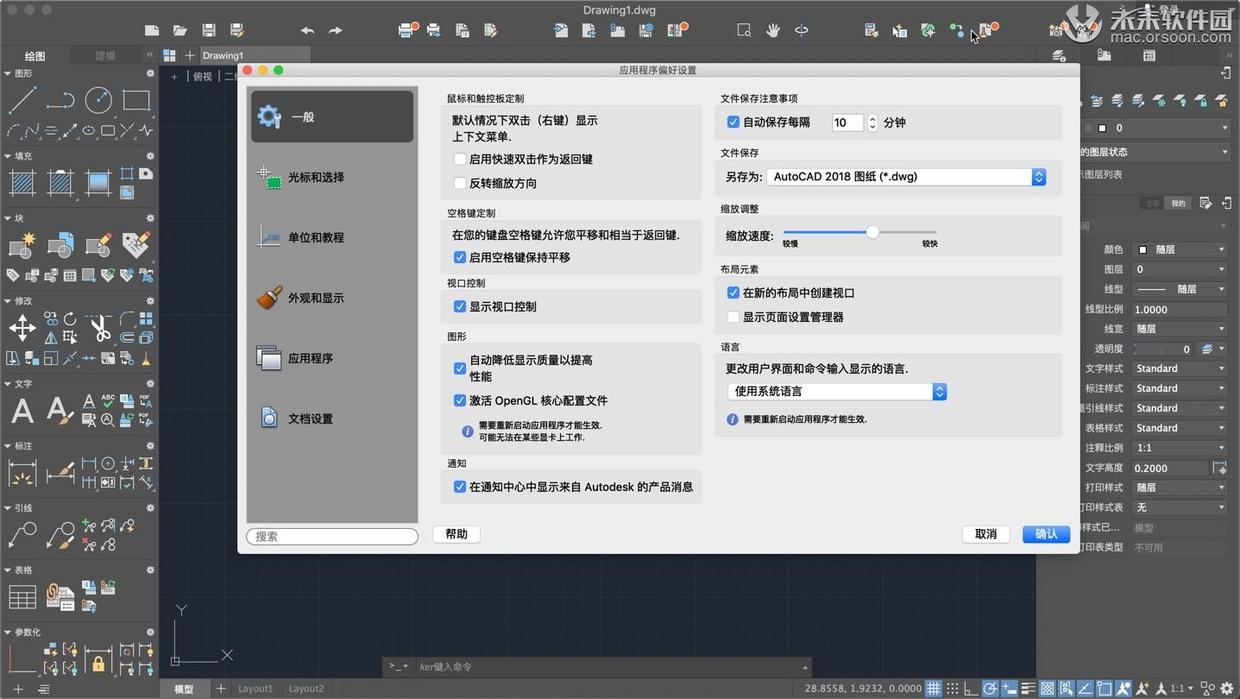Select the Rectangle drawing tool
Viewport: 1240px width, 699px height.
136,100
